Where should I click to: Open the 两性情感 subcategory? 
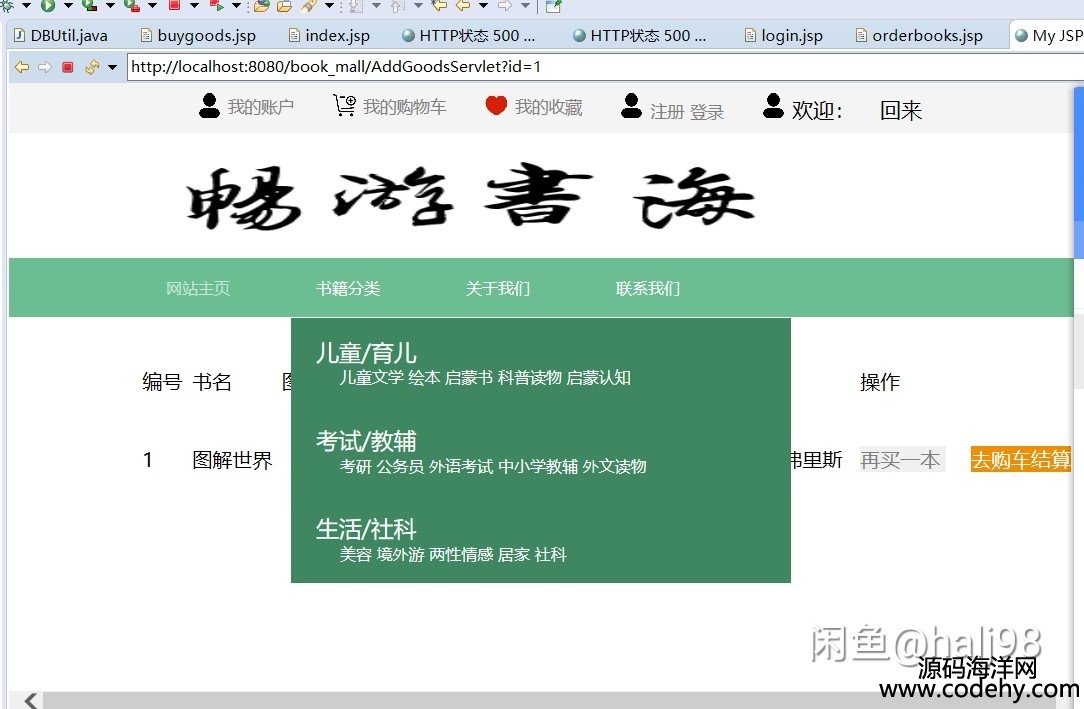tap(461, 554)
